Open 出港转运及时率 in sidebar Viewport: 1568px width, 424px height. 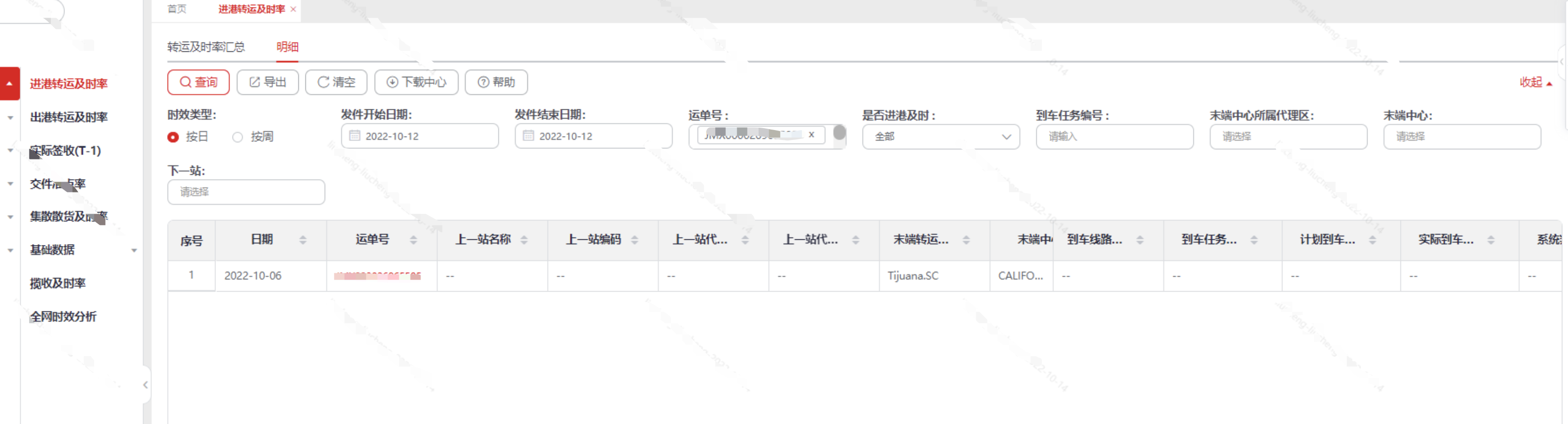point(69,117)
